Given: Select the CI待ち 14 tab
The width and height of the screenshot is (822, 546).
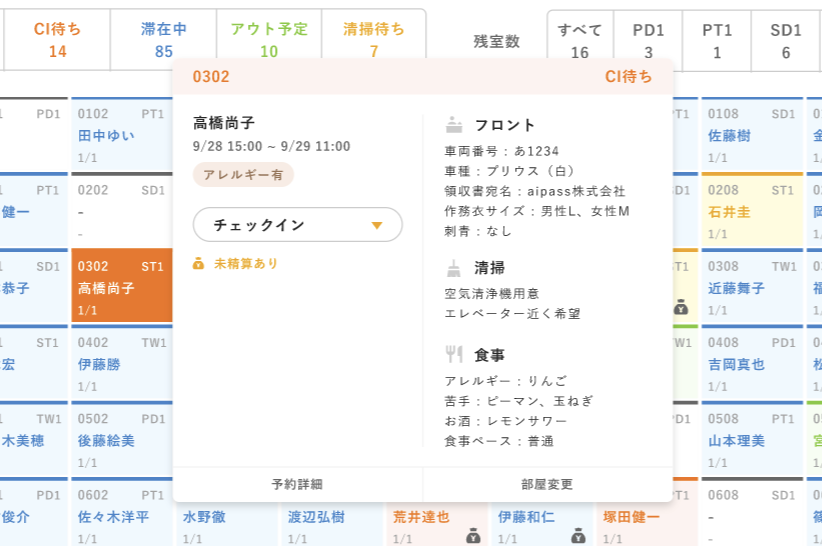Looking at the screenshot, I should (x=58, y=40).
